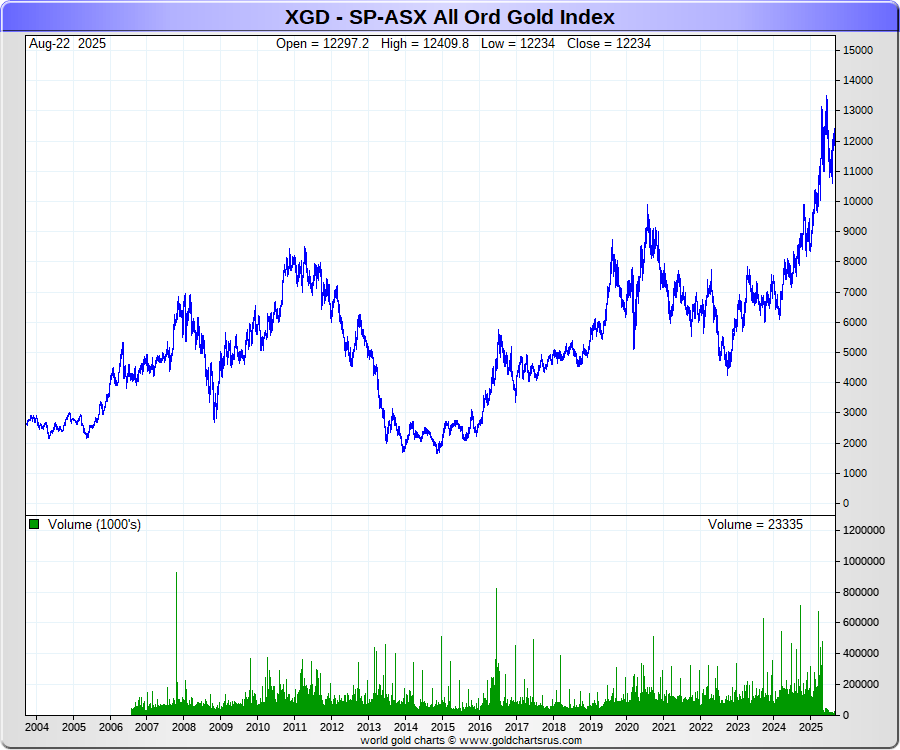The height and width of the screenshot is (750, 900).
Task: Click the 2009 year label
Action: 221,727
